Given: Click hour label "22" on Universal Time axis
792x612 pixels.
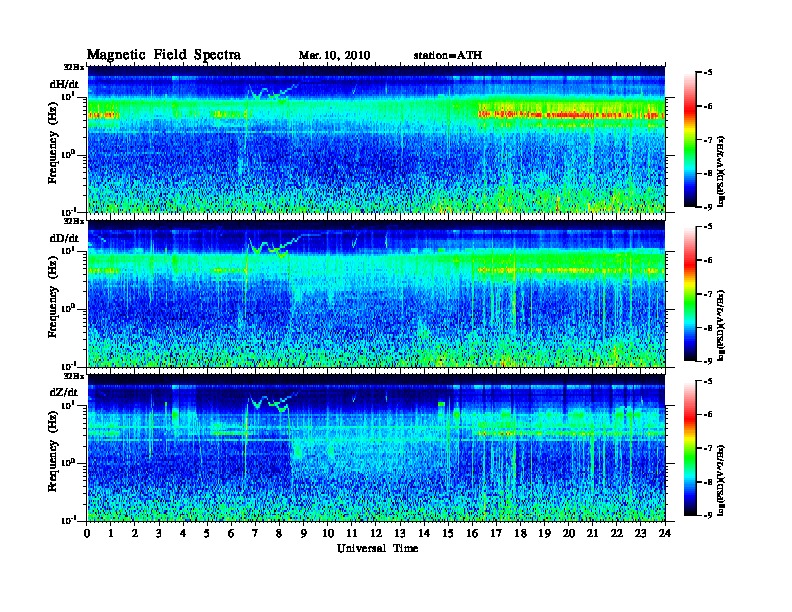Looking at the screenshot, I should (x=617, y=533).
